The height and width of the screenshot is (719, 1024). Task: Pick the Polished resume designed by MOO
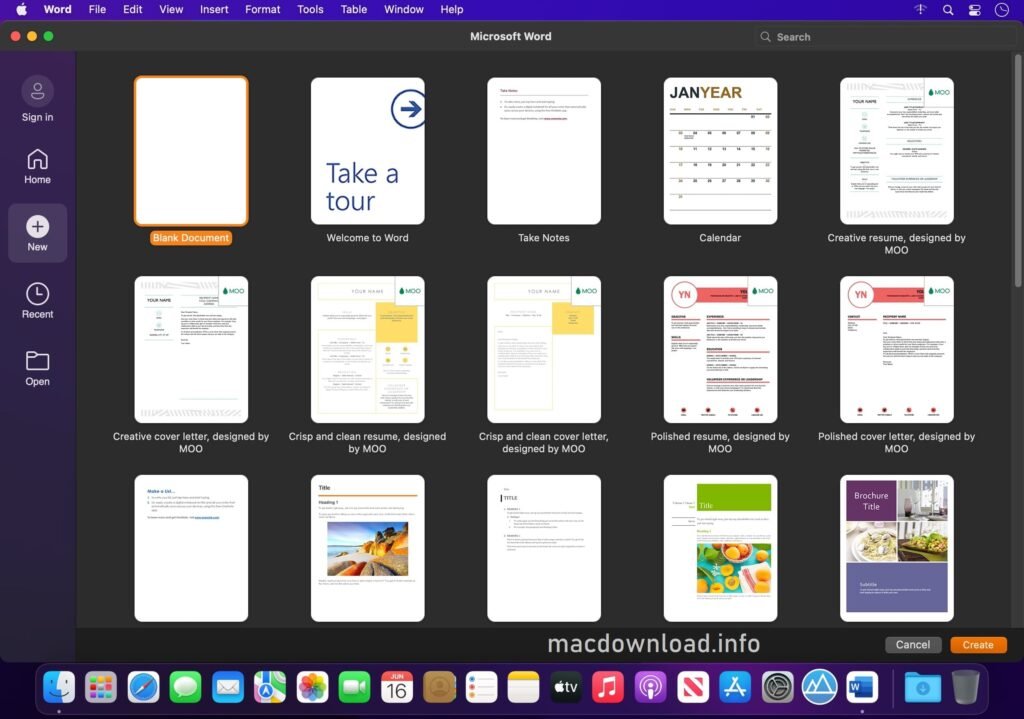pos(720,349)
